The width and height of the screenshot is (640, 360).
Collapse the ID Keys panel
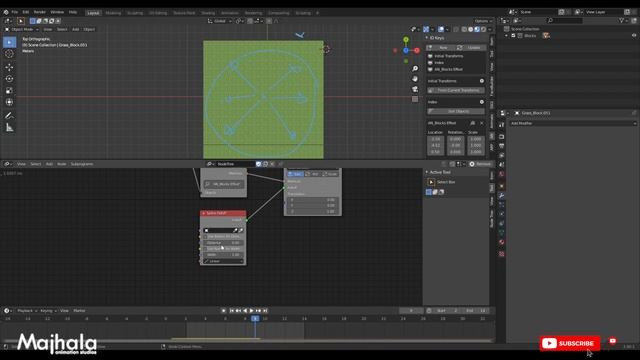pos(427,38)
